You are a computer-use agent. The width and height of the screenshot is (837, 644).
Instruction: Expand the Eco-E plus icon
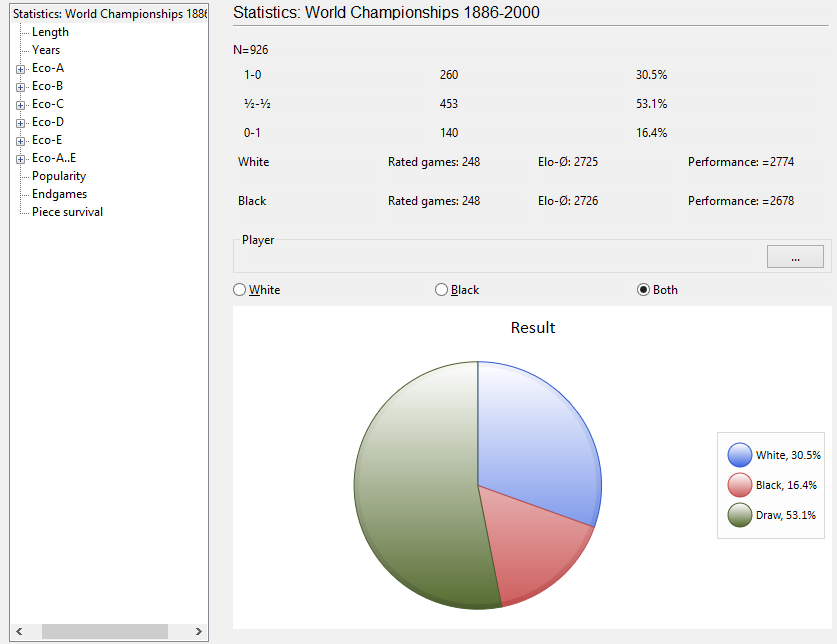click(20, 140)
